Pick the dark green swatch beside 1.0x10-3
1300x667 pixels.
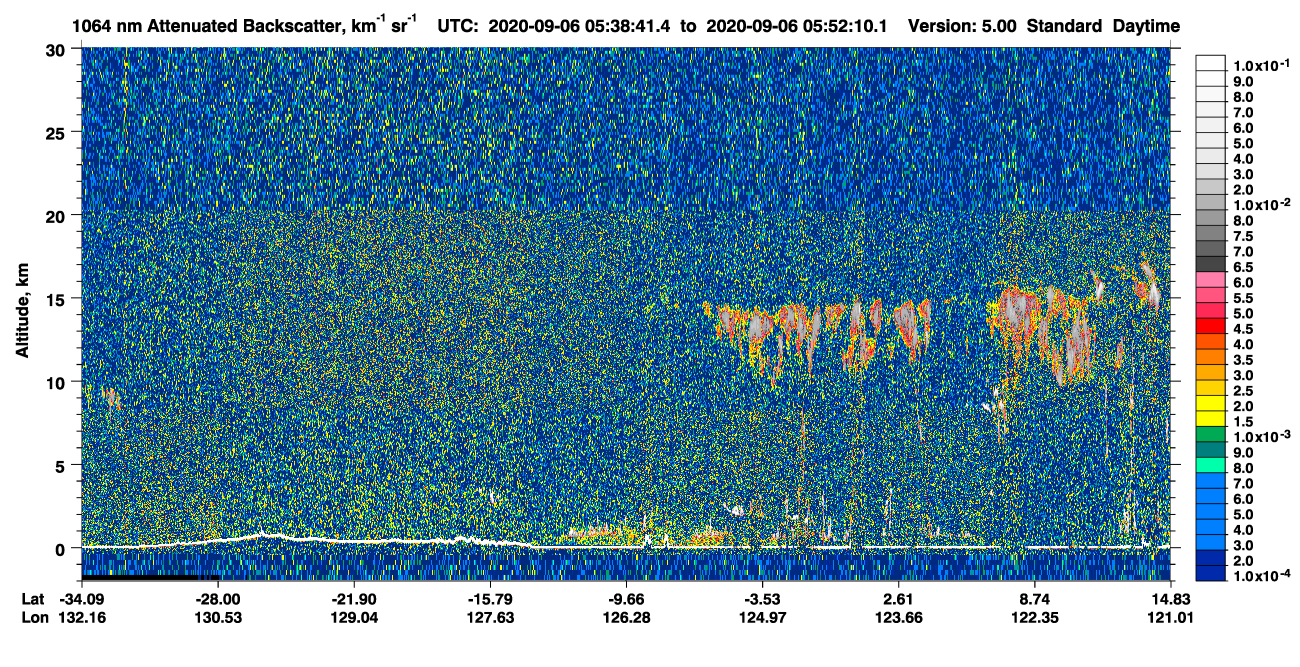[1210, 434]
